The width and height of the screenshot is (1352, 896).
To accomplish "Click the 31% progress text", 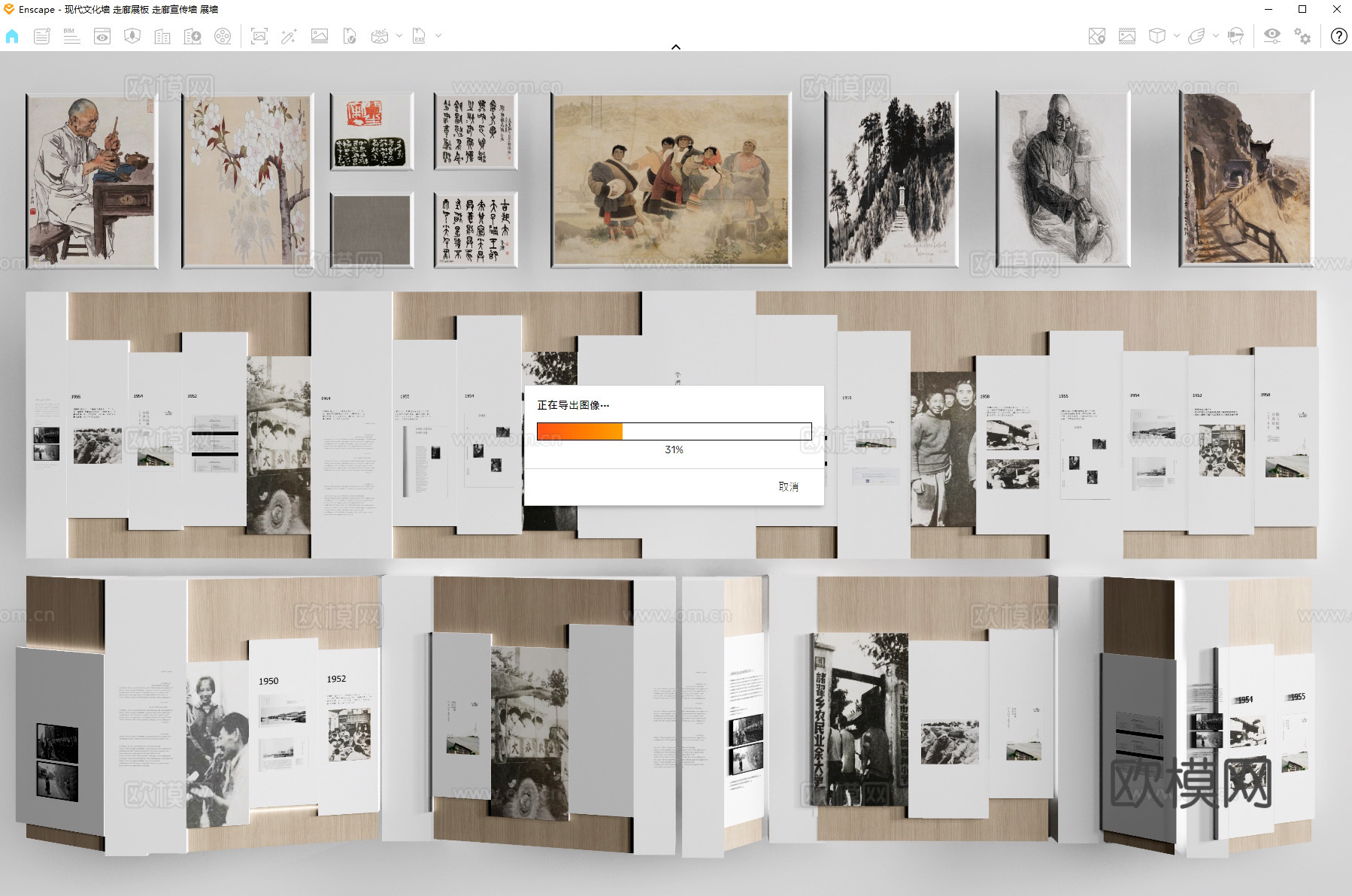I will tap(674, 450).
